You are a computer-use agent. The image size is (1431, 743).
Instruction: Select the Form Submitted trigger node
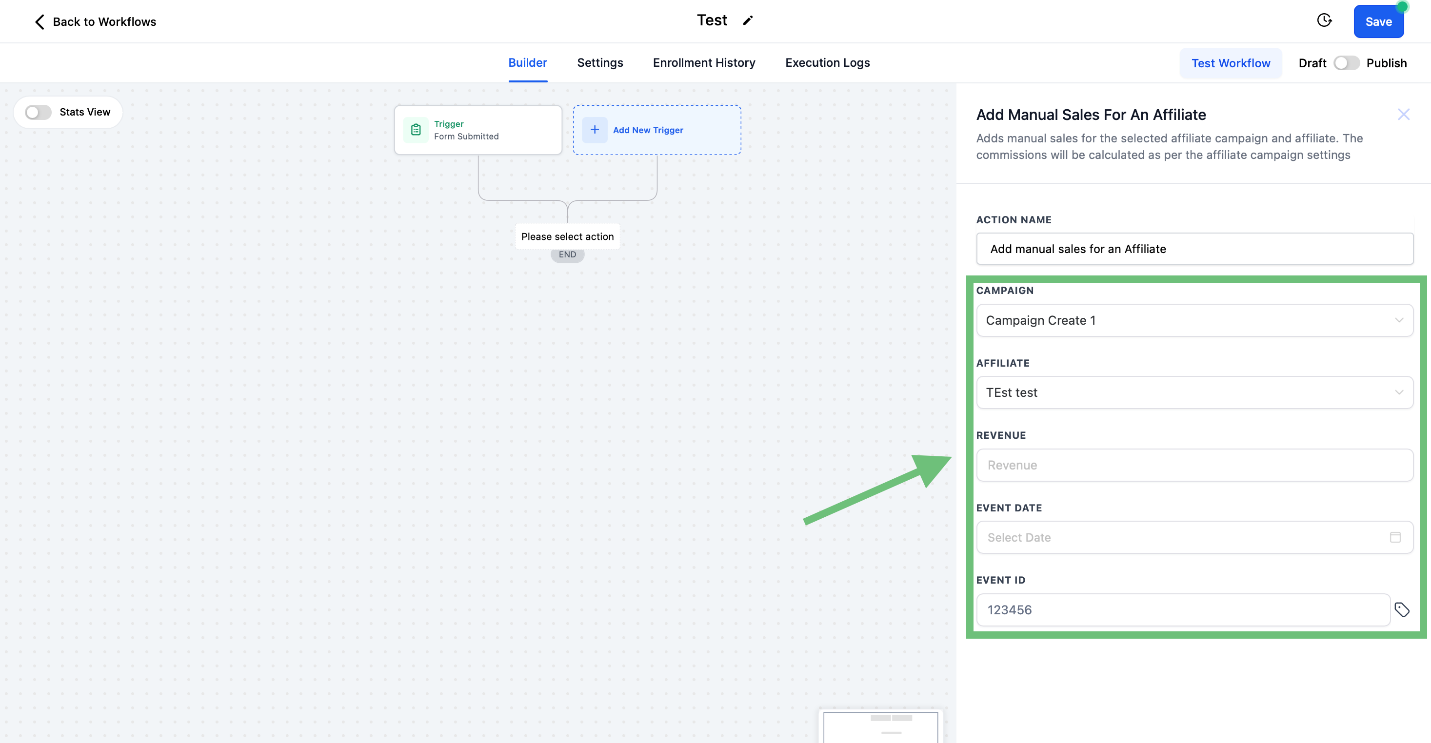click(x=478, y=130)
